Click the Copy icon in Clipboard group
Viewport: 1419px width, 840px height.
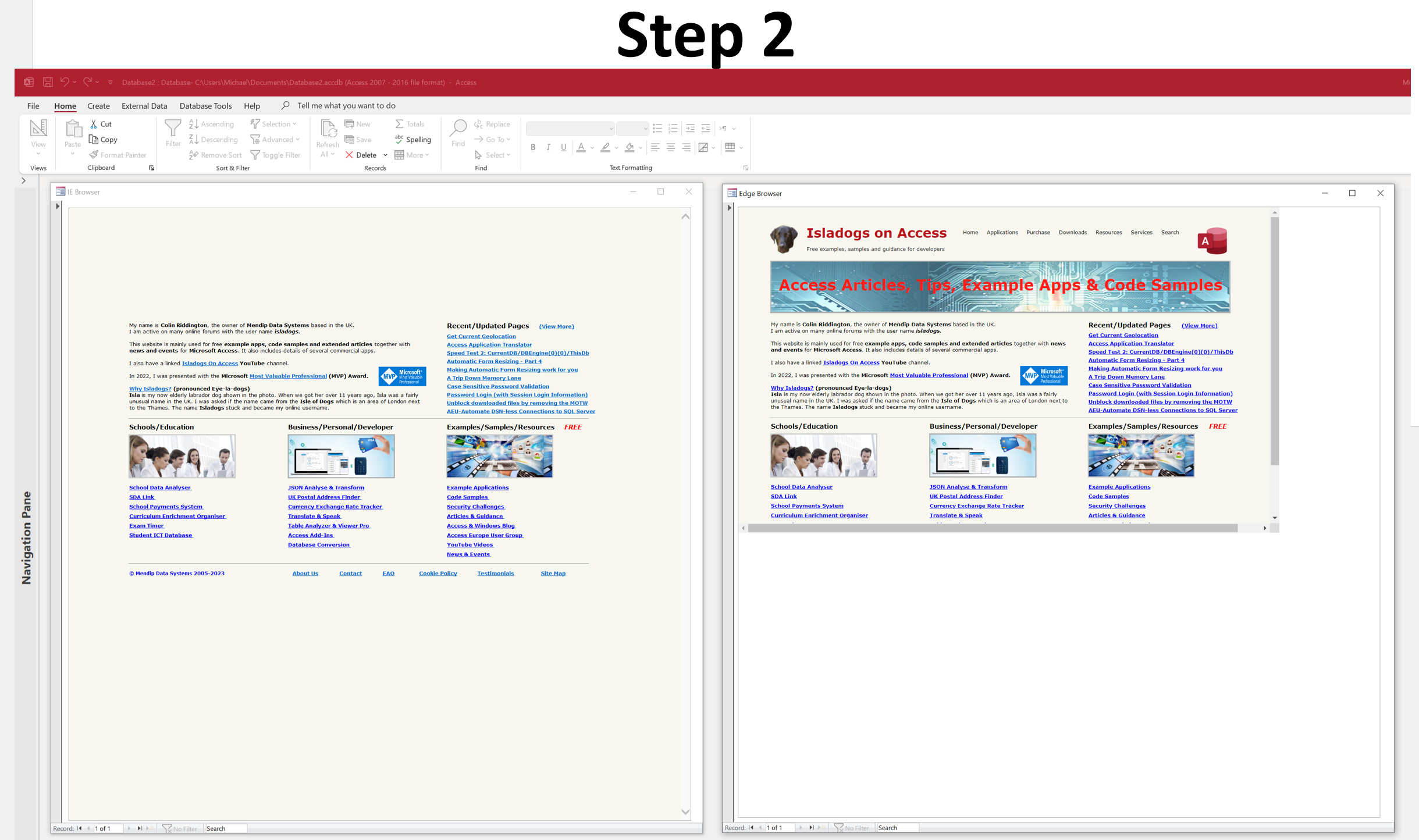94,140
